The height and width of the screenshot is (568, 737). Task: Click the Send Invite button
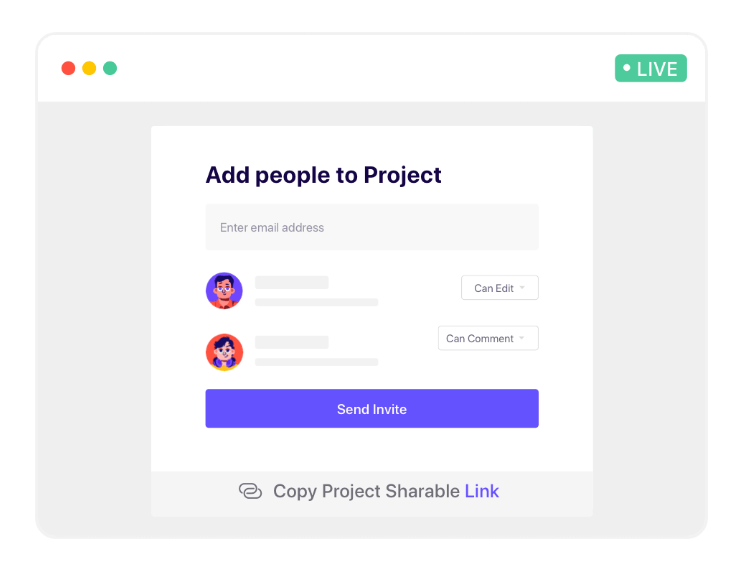pos(372,409)
